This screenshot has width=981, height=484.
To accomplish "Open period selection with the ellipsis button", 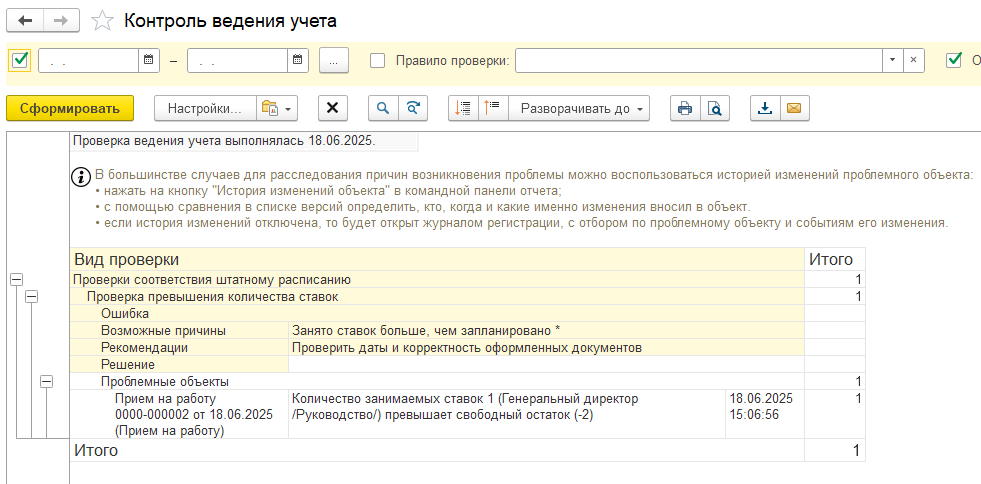I will [x=333, y=61].
